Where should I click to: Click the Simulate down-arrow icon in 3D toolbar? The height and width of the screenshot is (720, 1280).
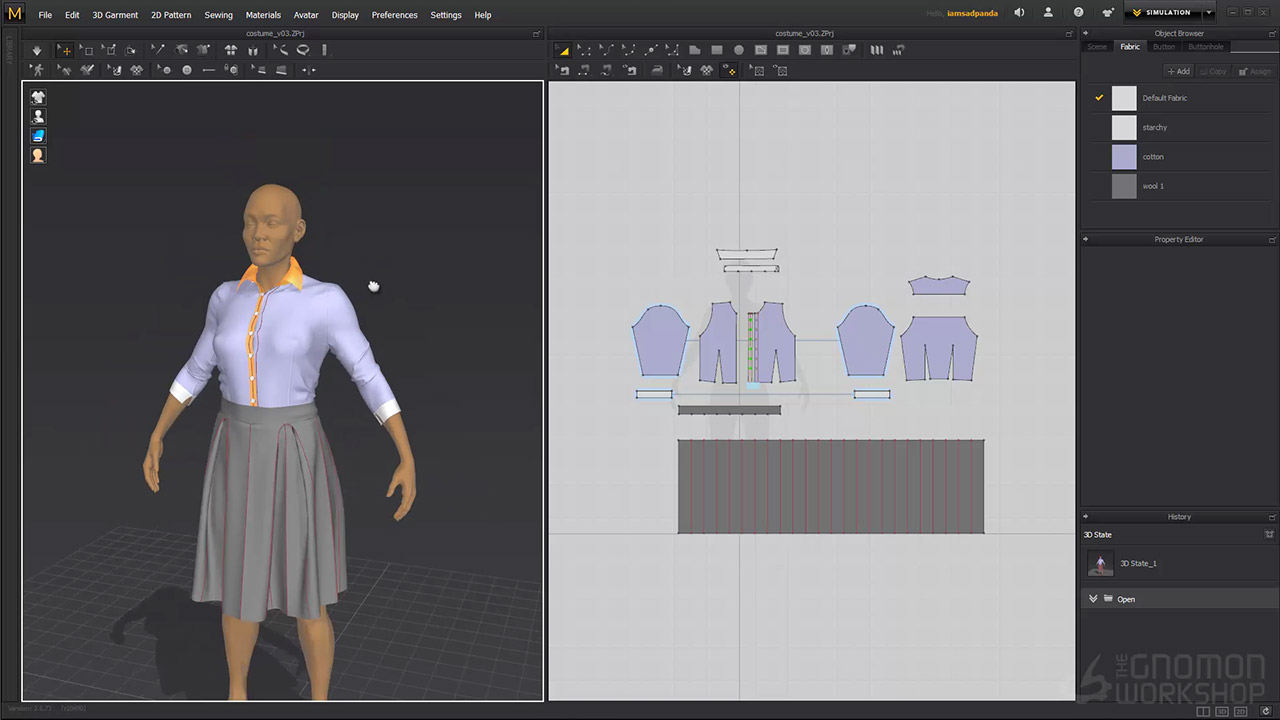[37, 50]
